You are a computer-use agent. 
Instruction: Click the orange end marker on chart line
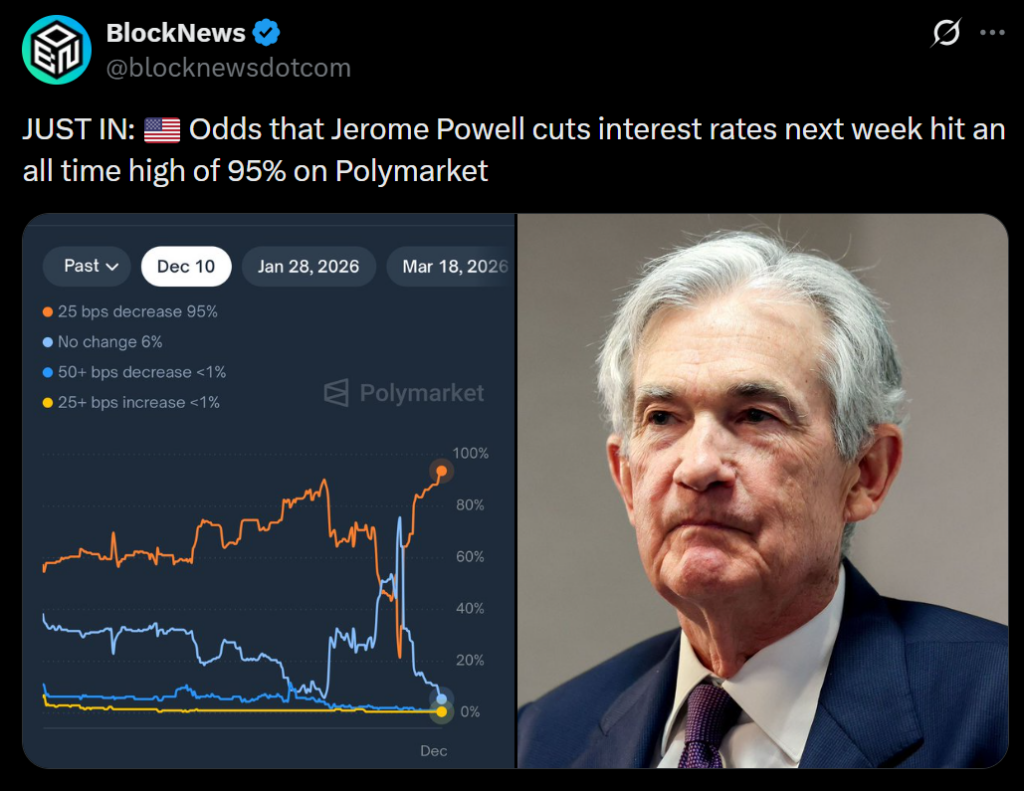coord(441,470)
